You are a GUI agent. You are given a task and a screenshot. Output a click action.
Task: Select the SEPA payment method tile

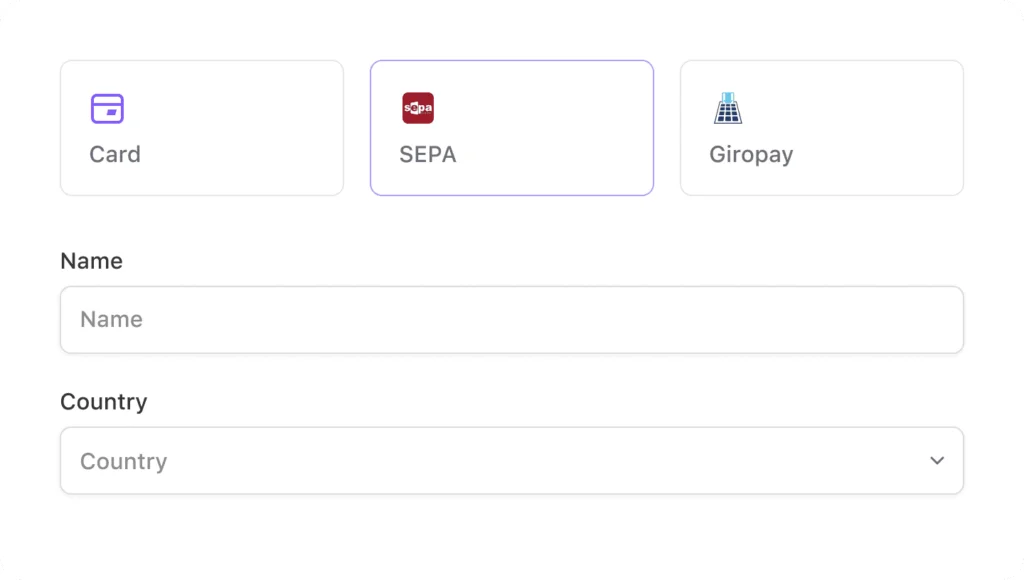[512, 128]
